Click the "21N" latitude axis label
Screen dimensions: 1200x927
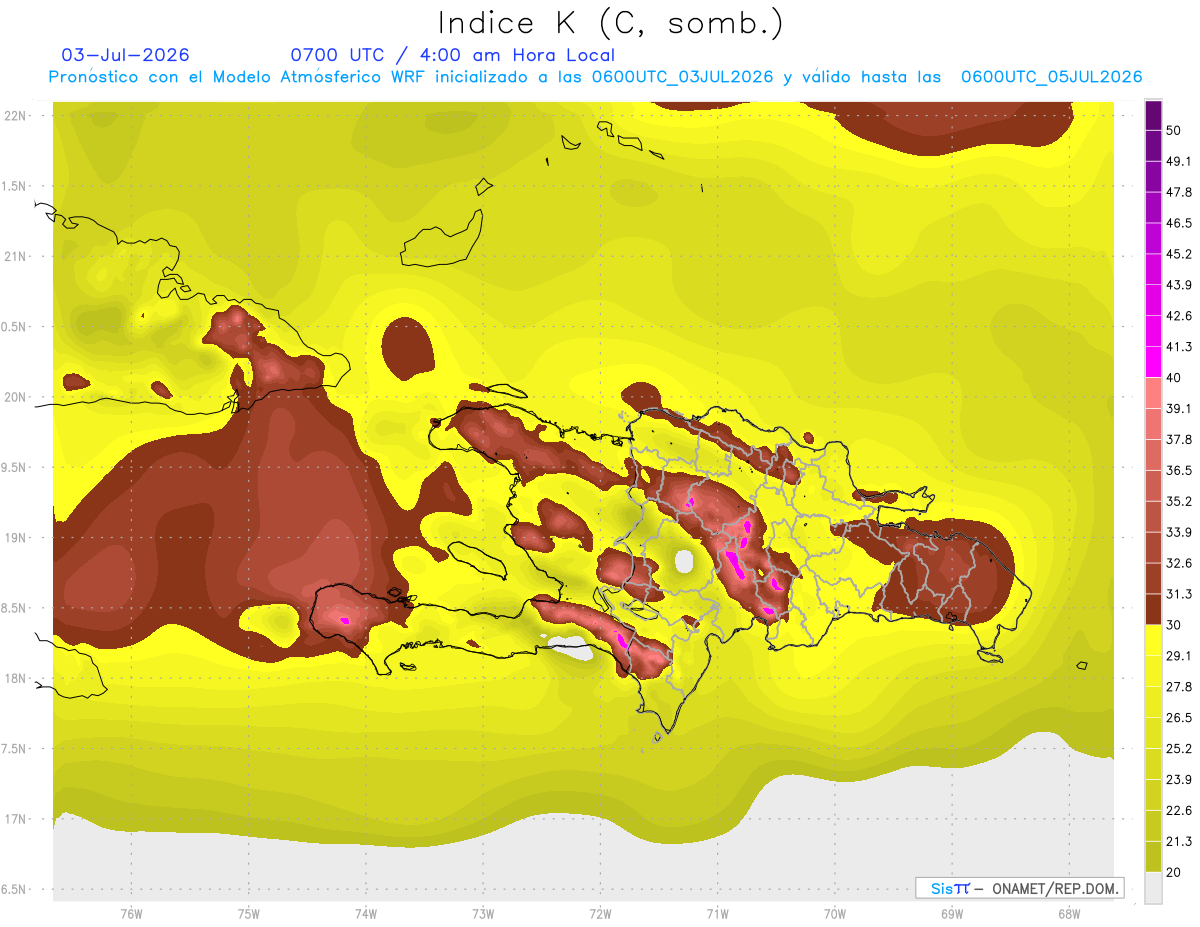coord(15,256)
